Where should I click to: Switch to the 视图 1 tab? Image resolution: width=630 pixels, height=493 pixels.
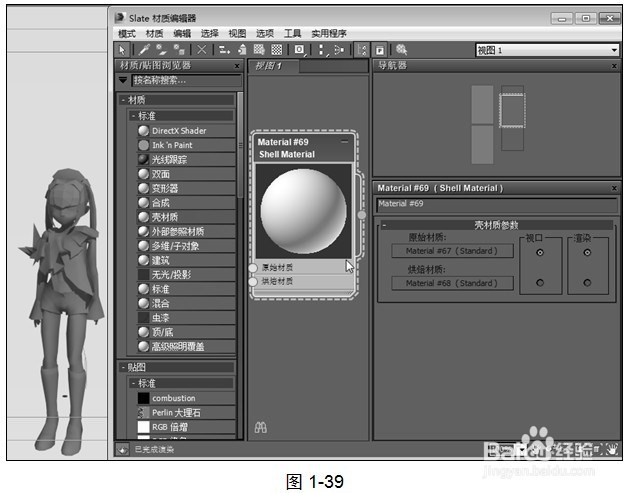(x=273, y=66)
